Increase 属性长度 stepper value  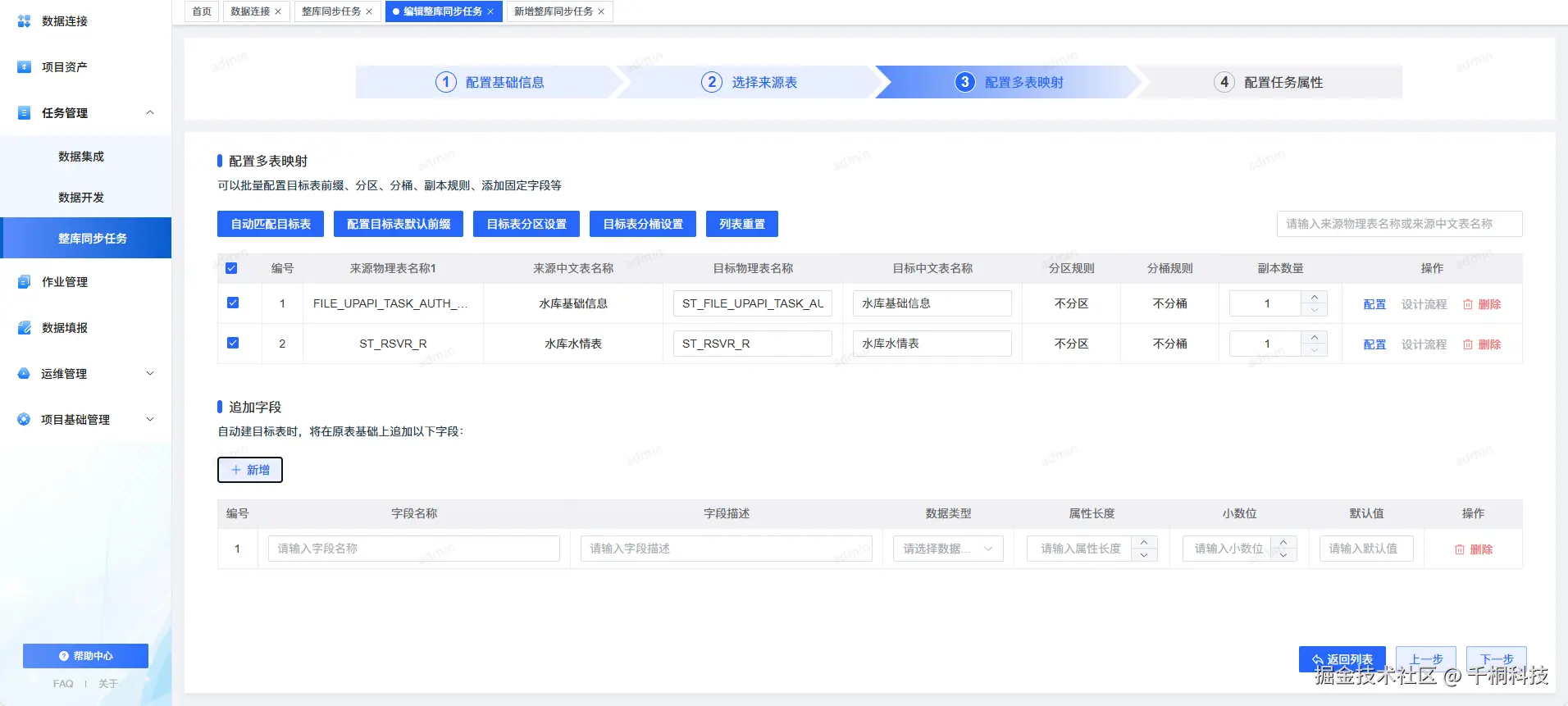[1144, 542]
